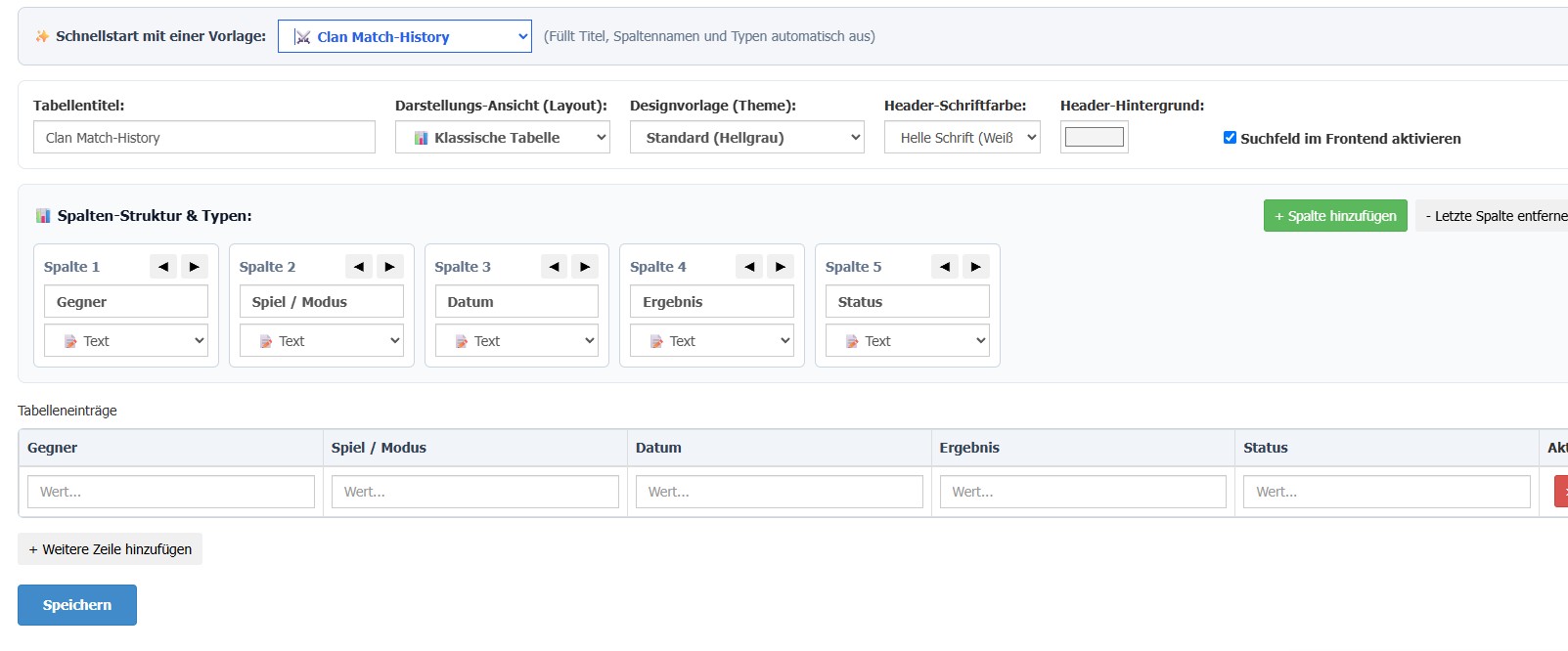Toggle Suchfeld im Frontend aktivieren checkbox

1230,138
